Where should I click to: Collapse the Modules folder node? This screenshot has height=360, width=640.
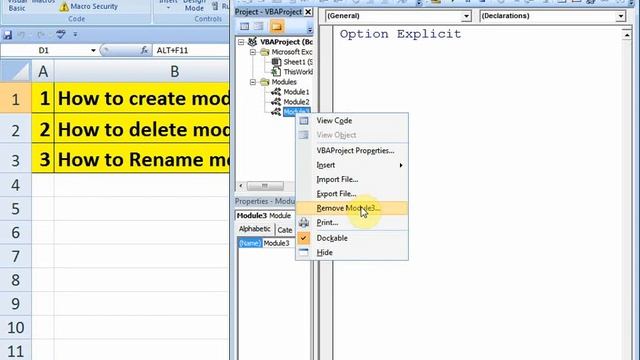[253, 82]
